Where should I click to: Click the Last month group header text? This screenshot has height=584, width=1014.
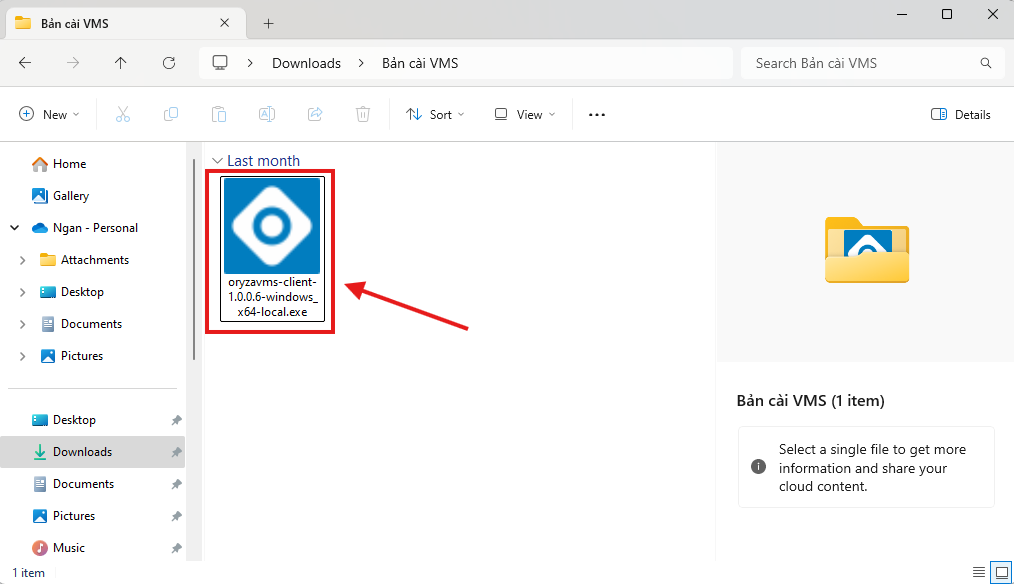pos(263,160)
